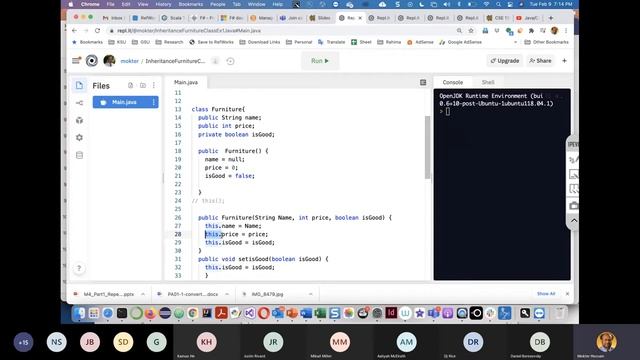The width and height of the screenshot is (640, 360).
Task: Expand options for IMG_8479.jpg download
Action: point(311,294)
